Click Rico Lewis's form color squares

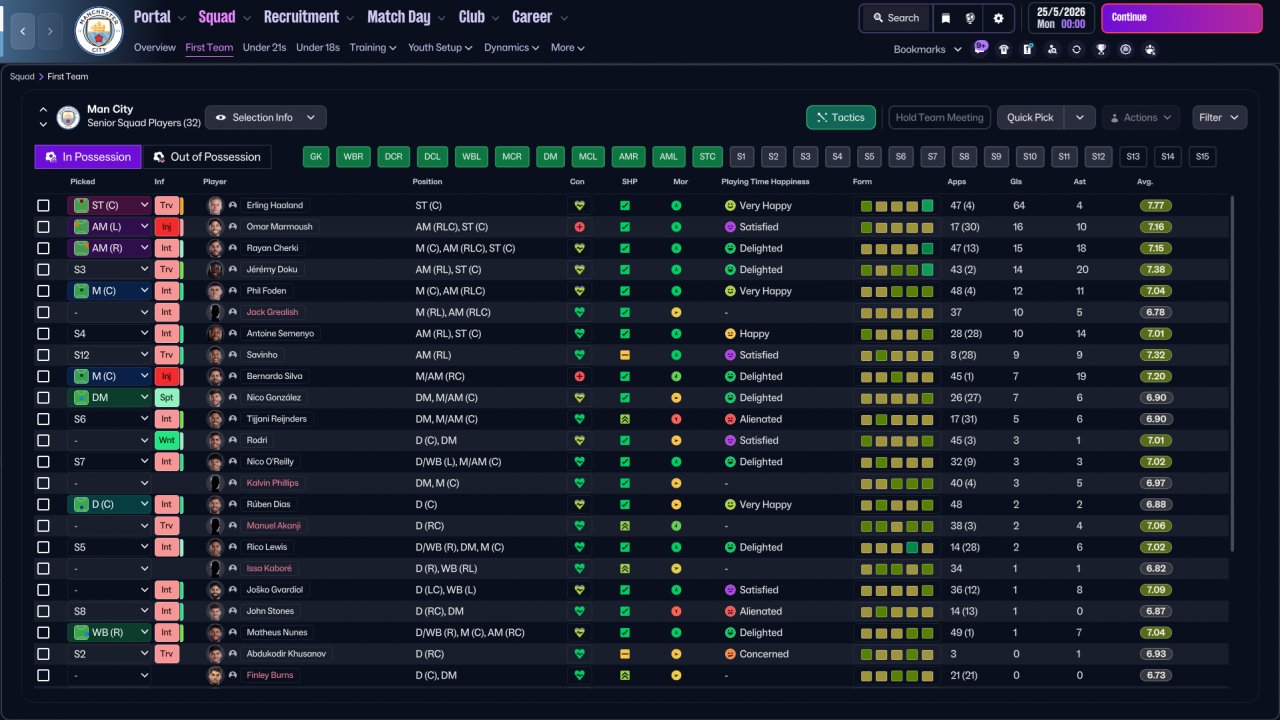(x=897, y=547)
